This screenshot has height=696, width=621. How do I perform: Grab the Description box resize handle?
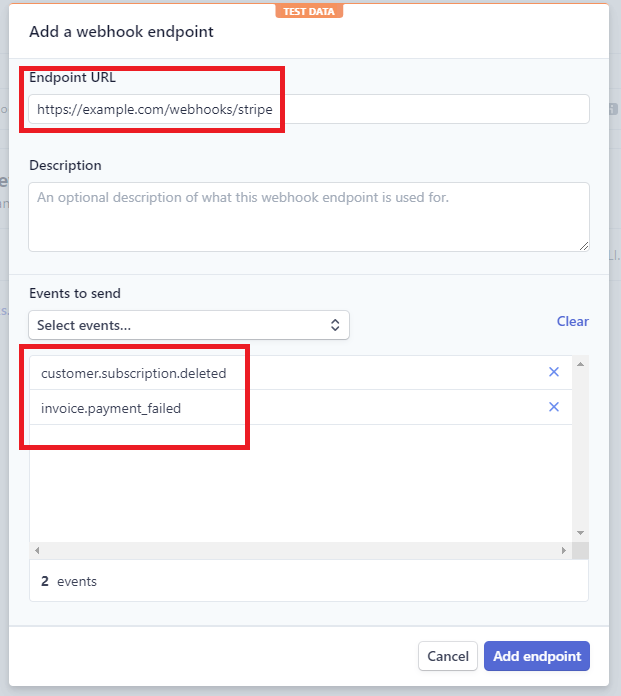coord(584,246)
